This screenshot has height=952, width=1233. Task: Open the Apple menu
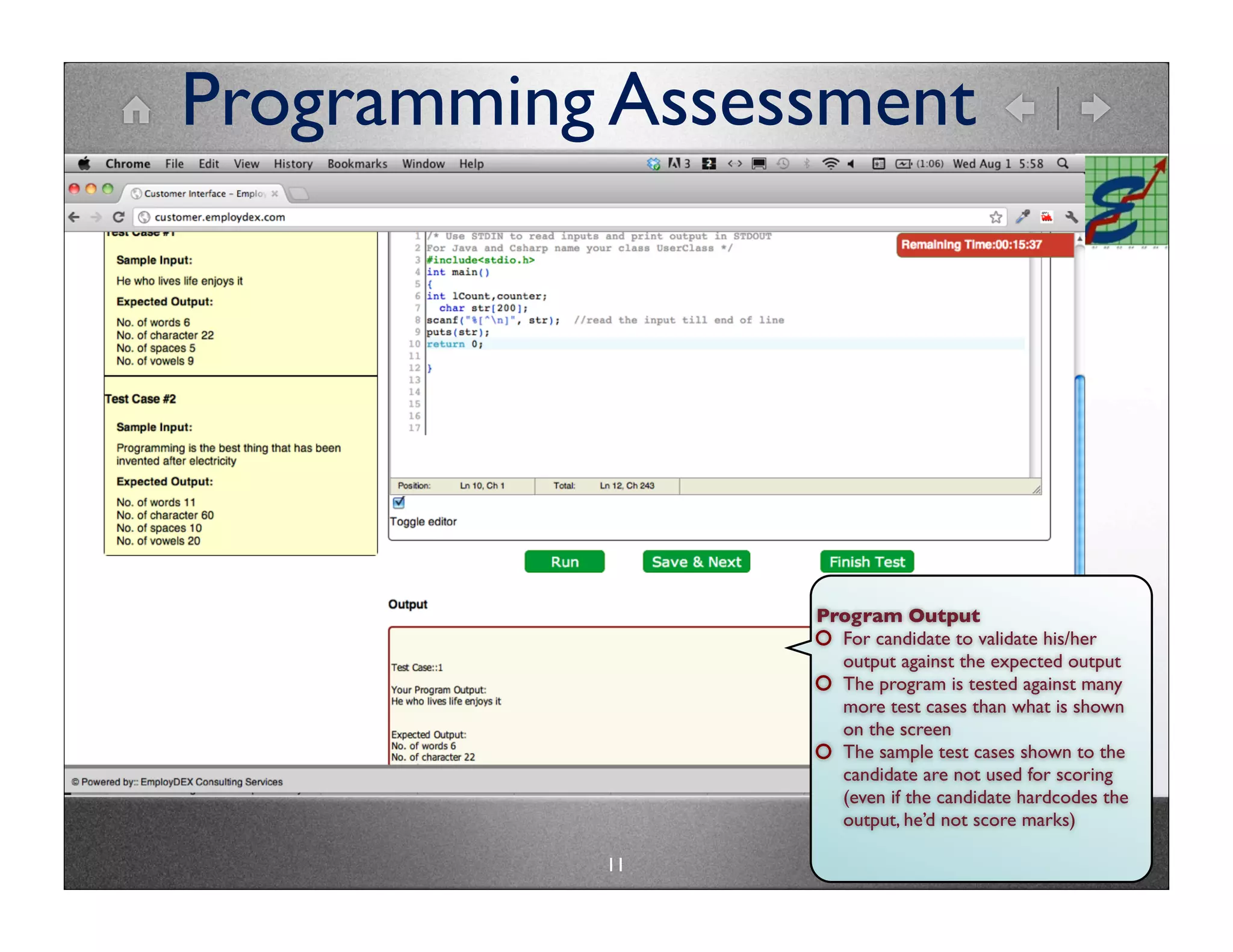pyautogui.click(x=84, y=164)
